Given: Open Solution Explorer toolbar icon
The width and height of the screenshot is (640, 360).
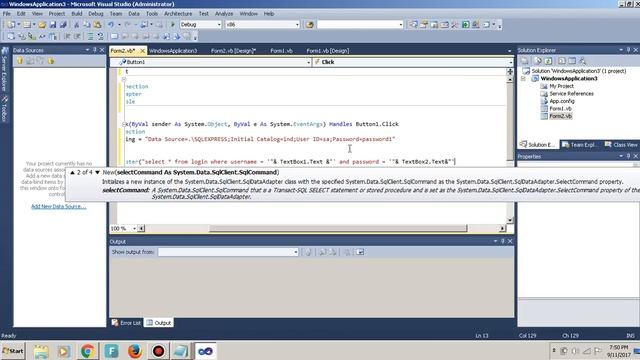Looking at the screenshot, I should [413, 24].
